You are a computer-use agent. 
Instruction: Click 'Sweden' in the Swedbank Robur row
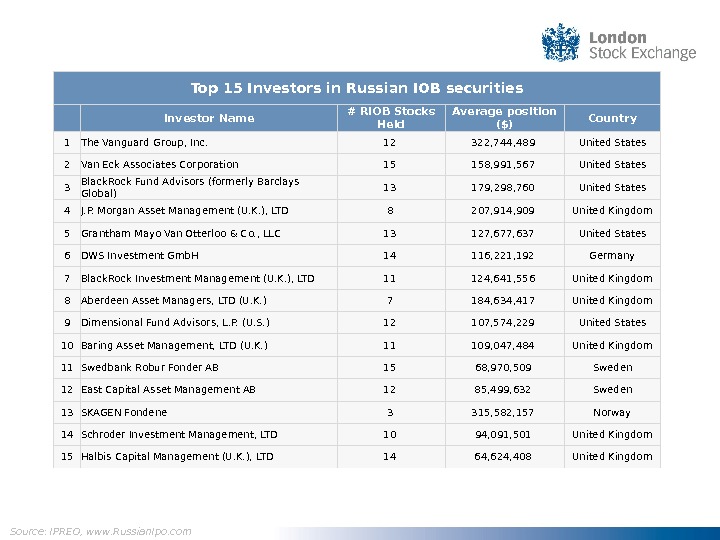(613, 367)
